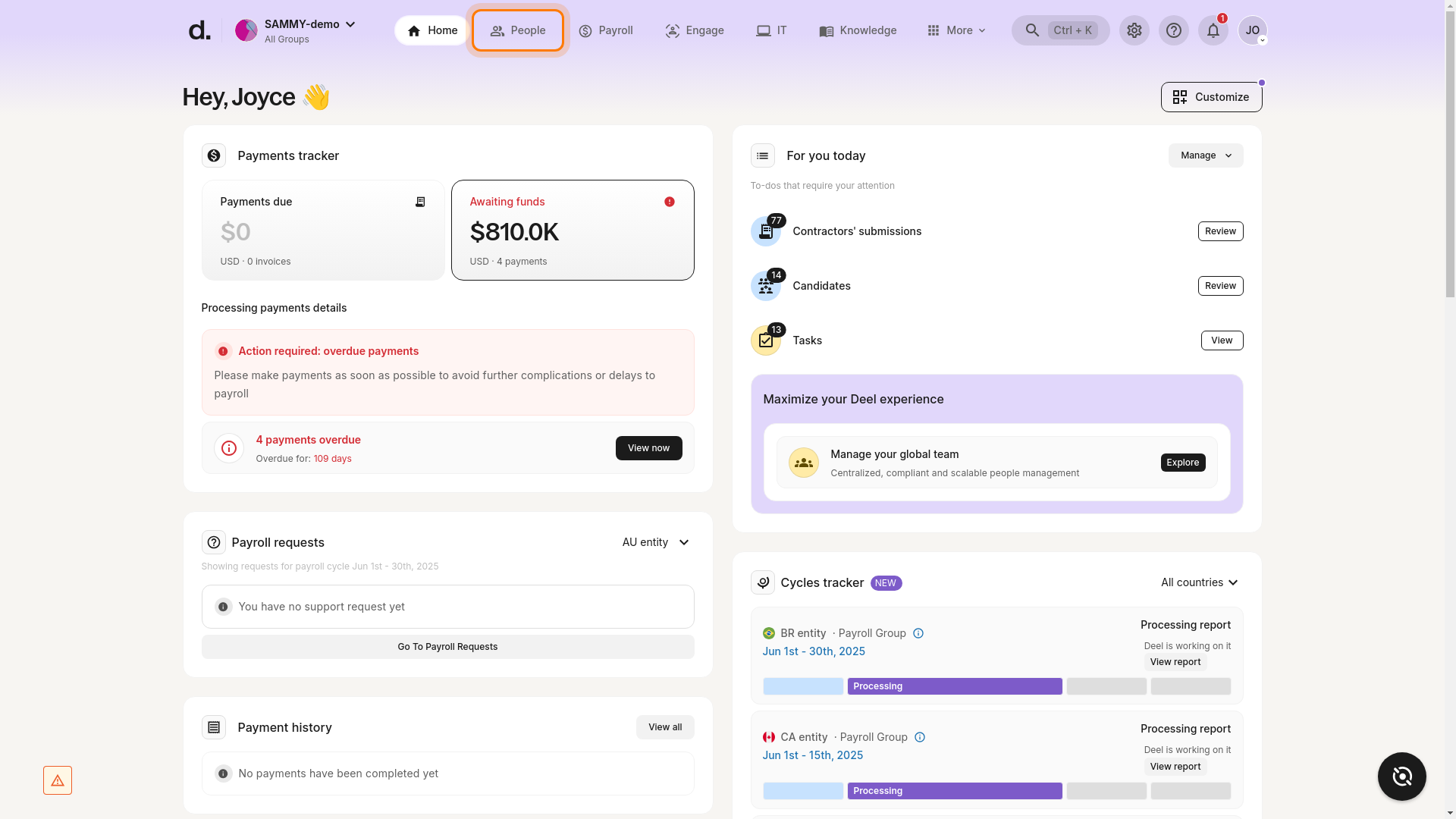
Task: Click View now for overdue payments
Action: (x=648, y=448)
